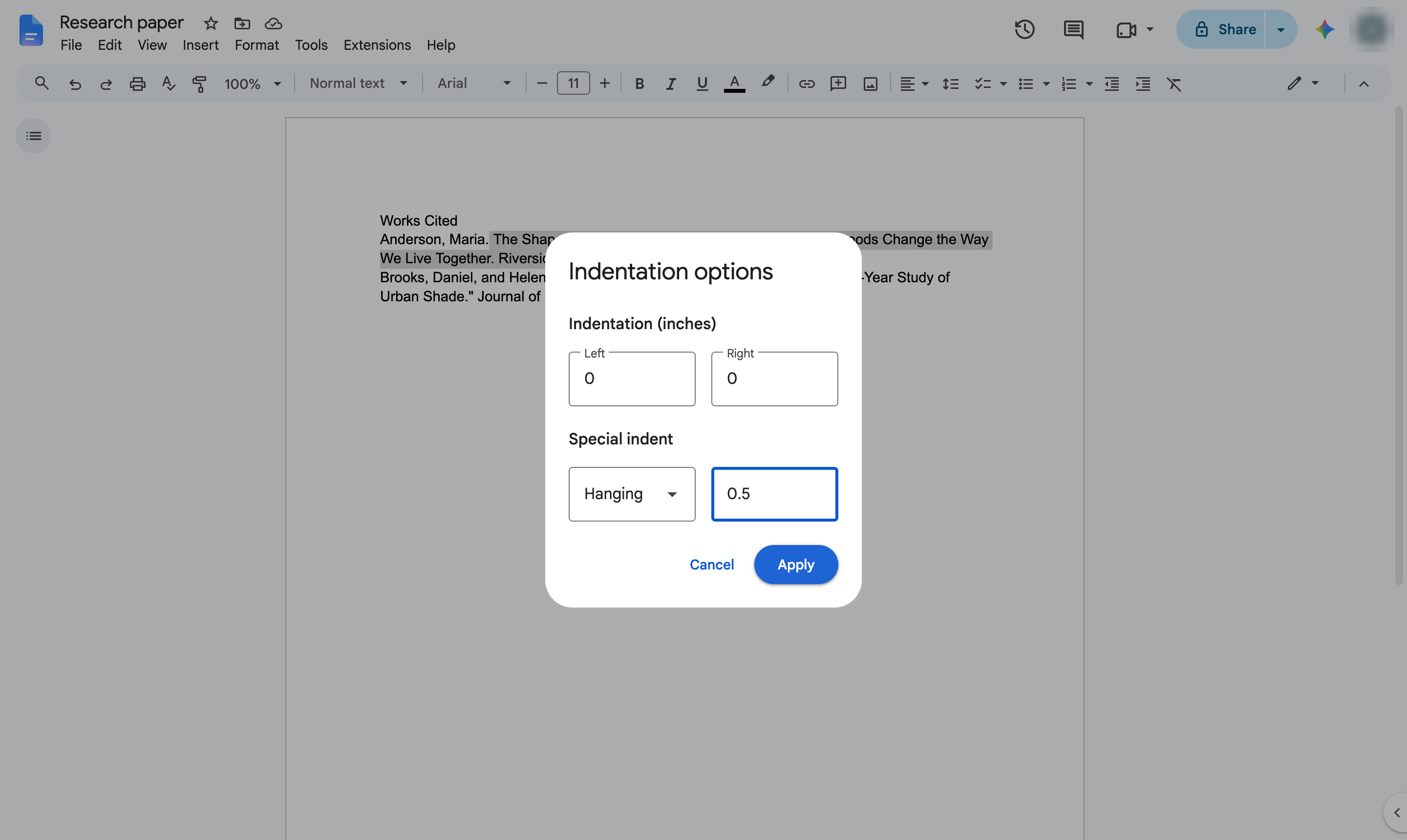The image size is (1407, 840).
Task: Print the document
Action: [x=138, y=84]
